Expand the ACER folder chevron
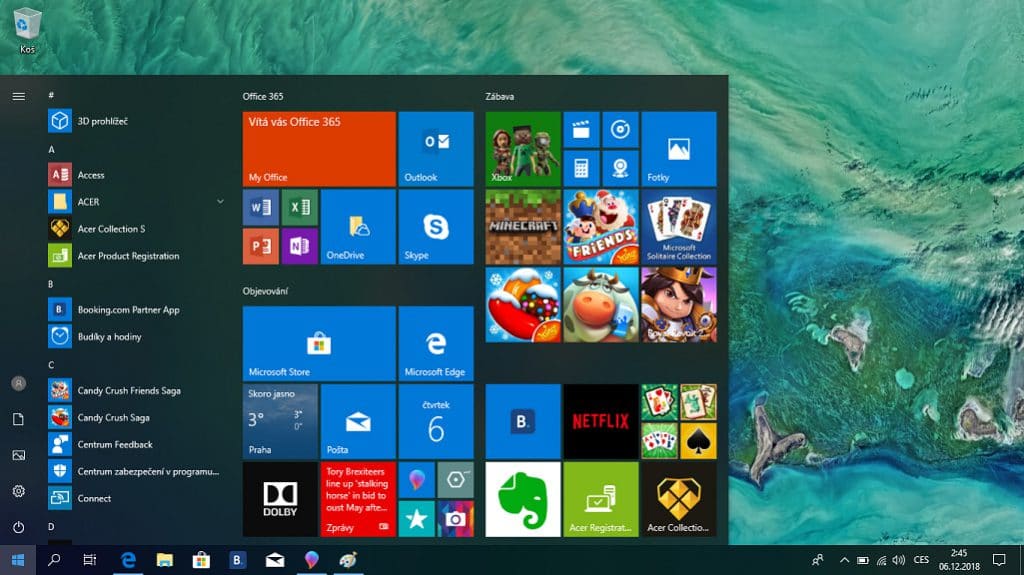The width and height of the screenshot is (1024, 575). click(x=220, y=202)
